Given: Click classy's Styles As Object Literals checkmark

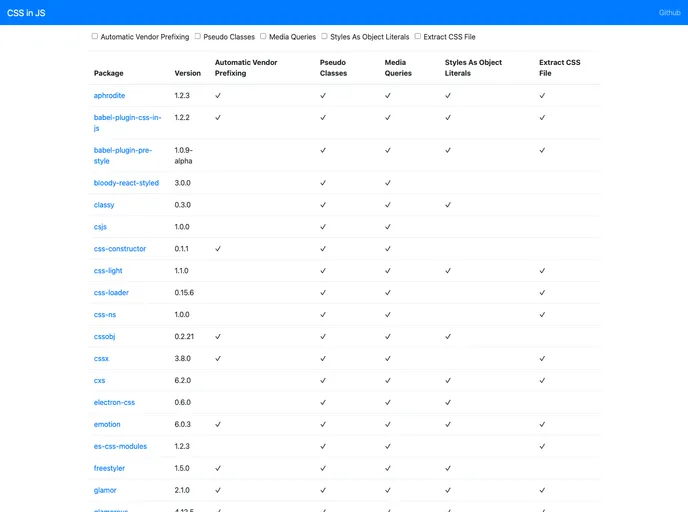Looking at the screenshot, I should tap(448, 205).
